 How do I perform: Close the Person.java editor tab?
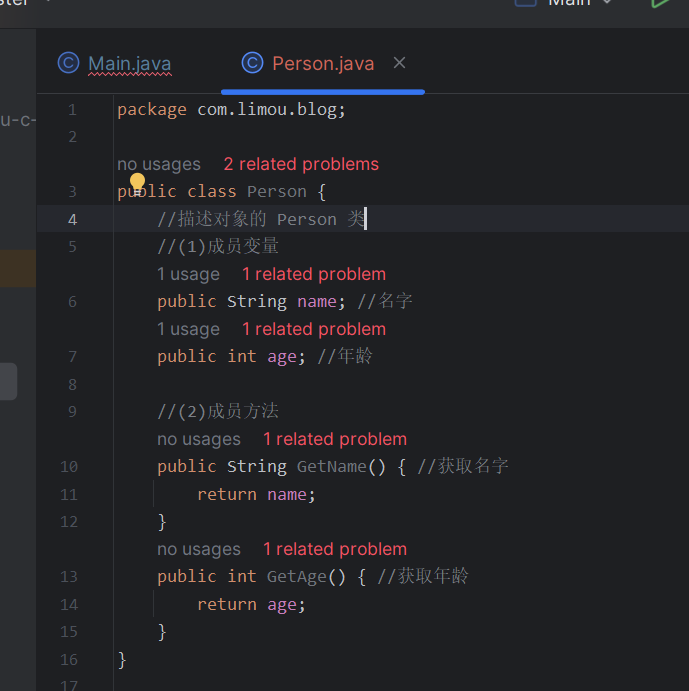pyautogui.click(x=399, y=63)
